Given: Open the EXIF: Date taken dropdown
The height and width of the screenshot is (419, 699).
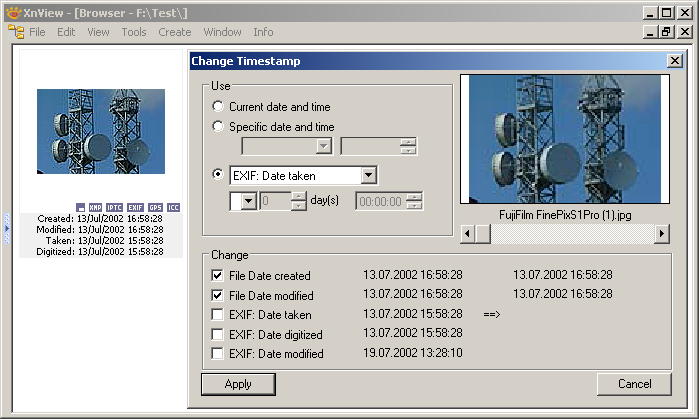Looking at the screenshot, I should tap(368, 175).
